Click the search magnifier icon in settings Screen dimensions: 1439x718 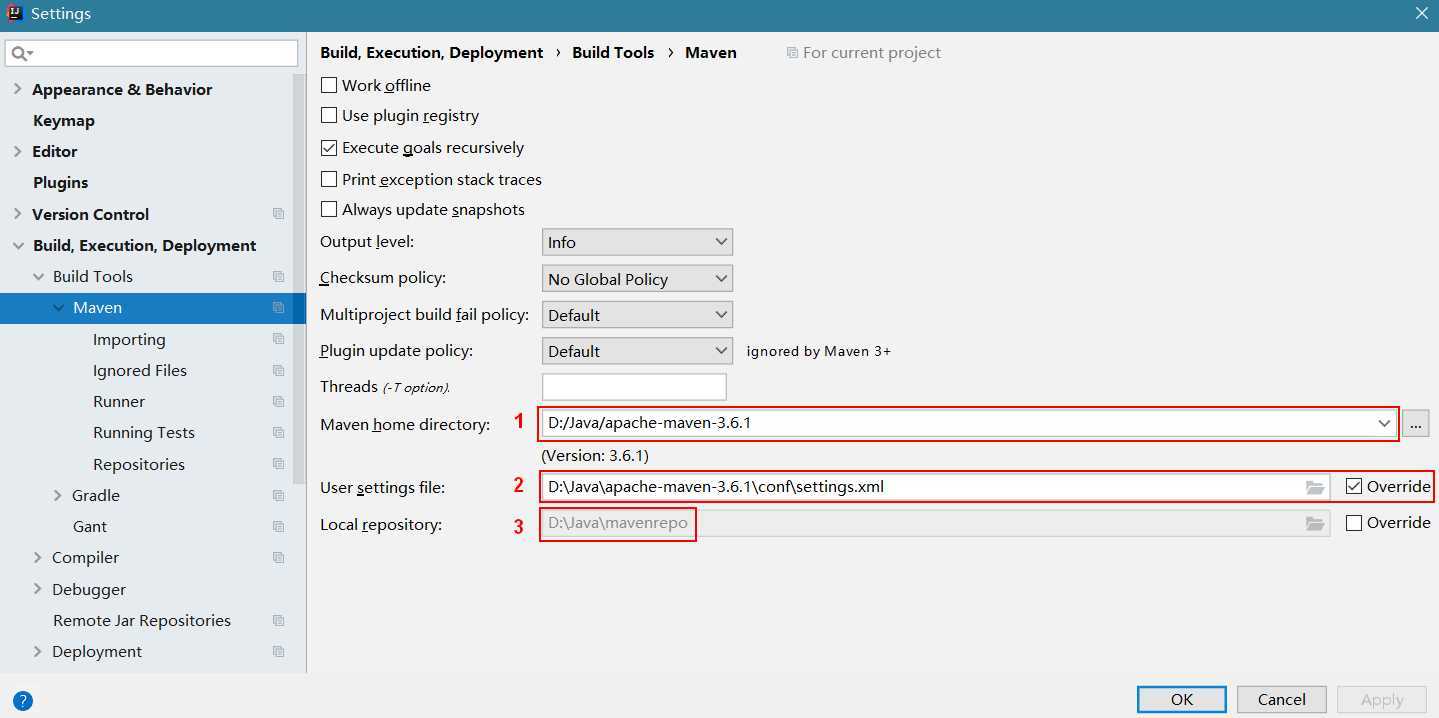click(x=22, y=53)
